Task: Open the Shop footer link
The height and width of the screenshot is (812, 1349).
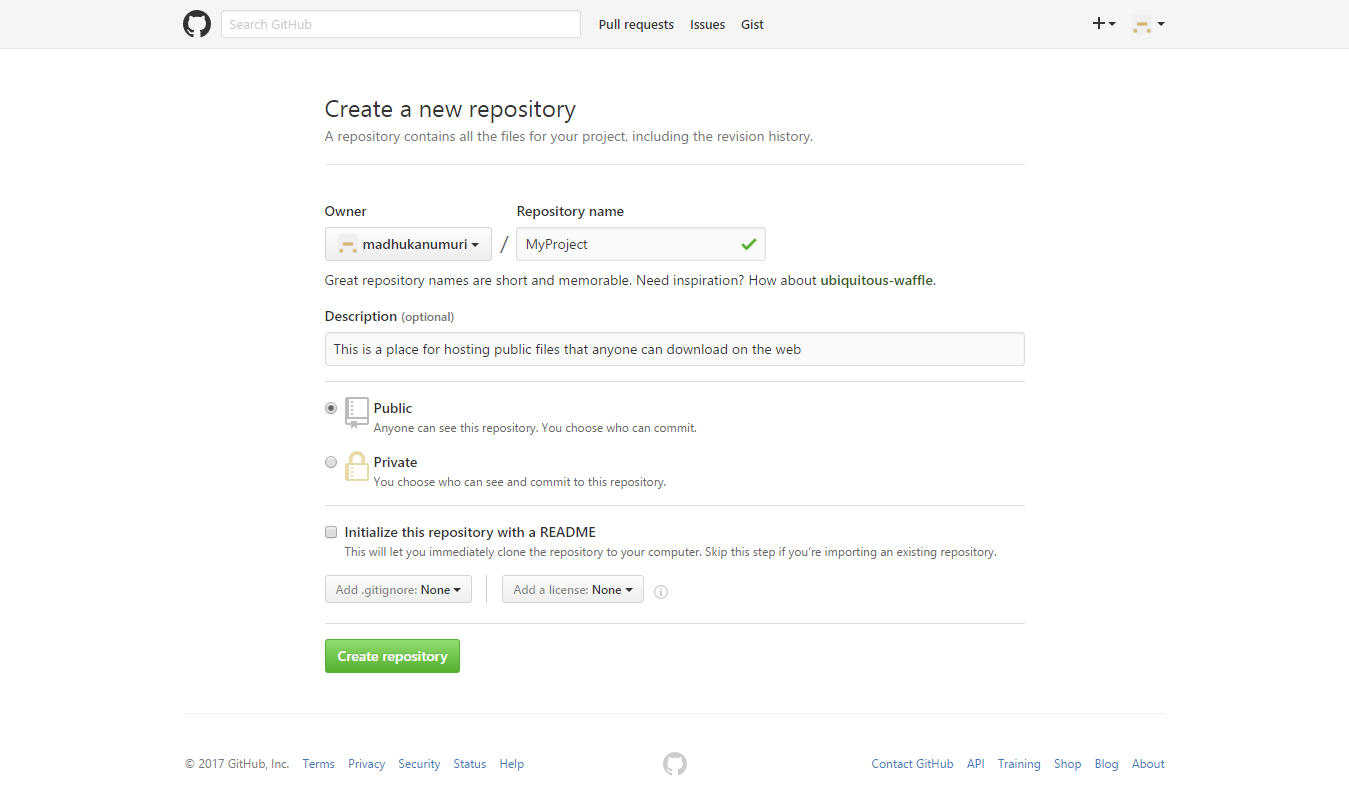Action: pyautogui.click(x=1067, y=764)
